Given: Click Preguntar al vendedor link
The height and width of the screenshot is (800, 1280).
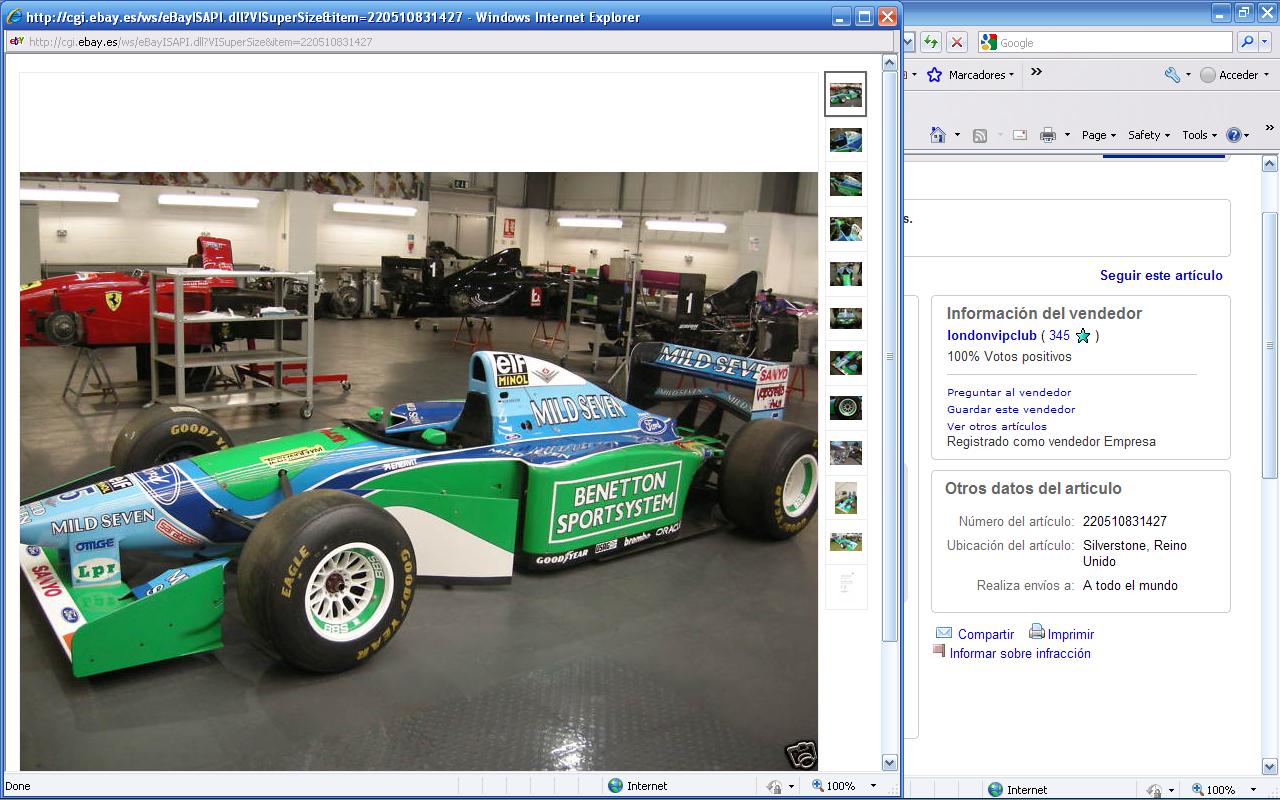Looking at the screenshot, I should click(1009, 392).
